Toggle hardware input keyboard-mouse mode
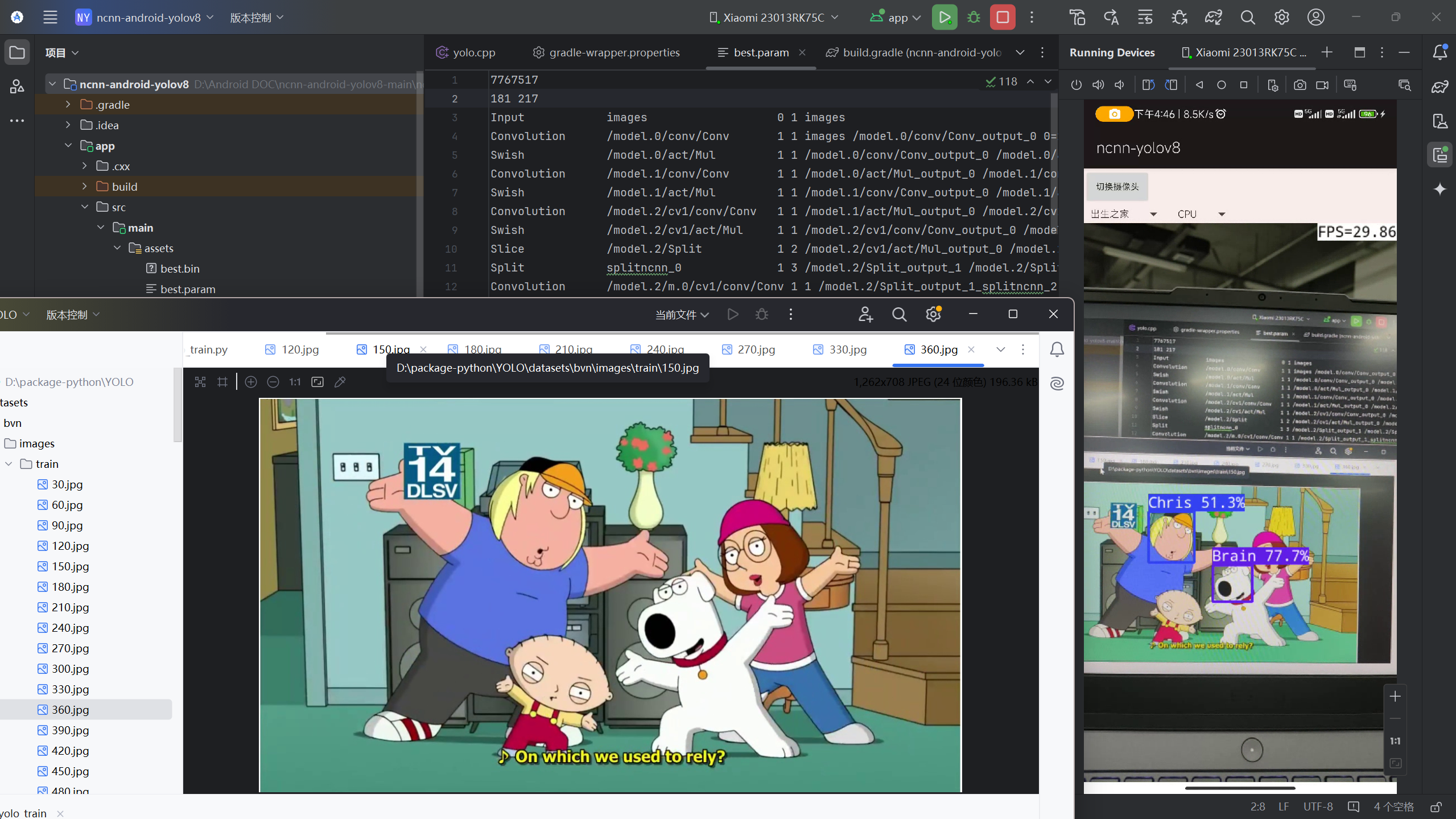 click(x=1350, y=85)
